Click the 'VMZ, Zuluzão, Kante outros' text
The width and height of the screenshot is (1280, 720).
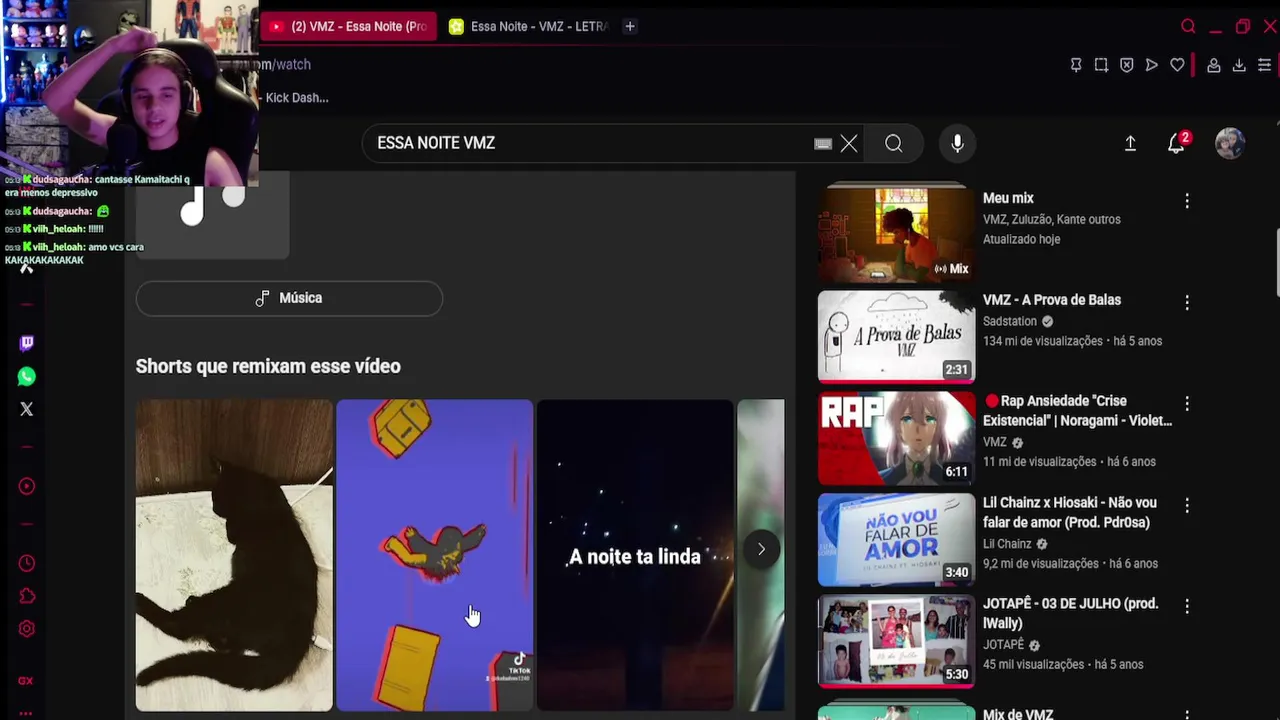1052,220
